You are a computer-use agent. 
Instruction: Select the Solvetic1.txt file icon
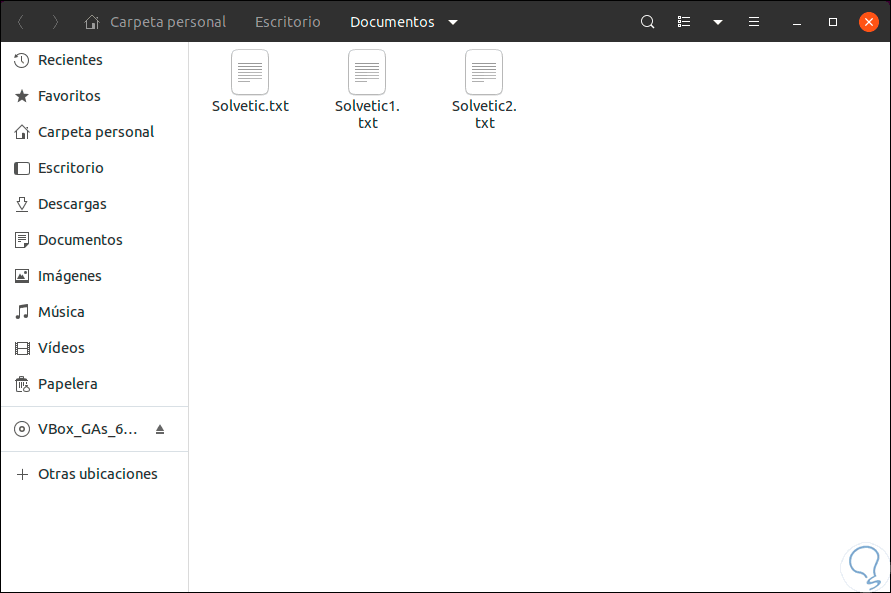coord(367,72)
